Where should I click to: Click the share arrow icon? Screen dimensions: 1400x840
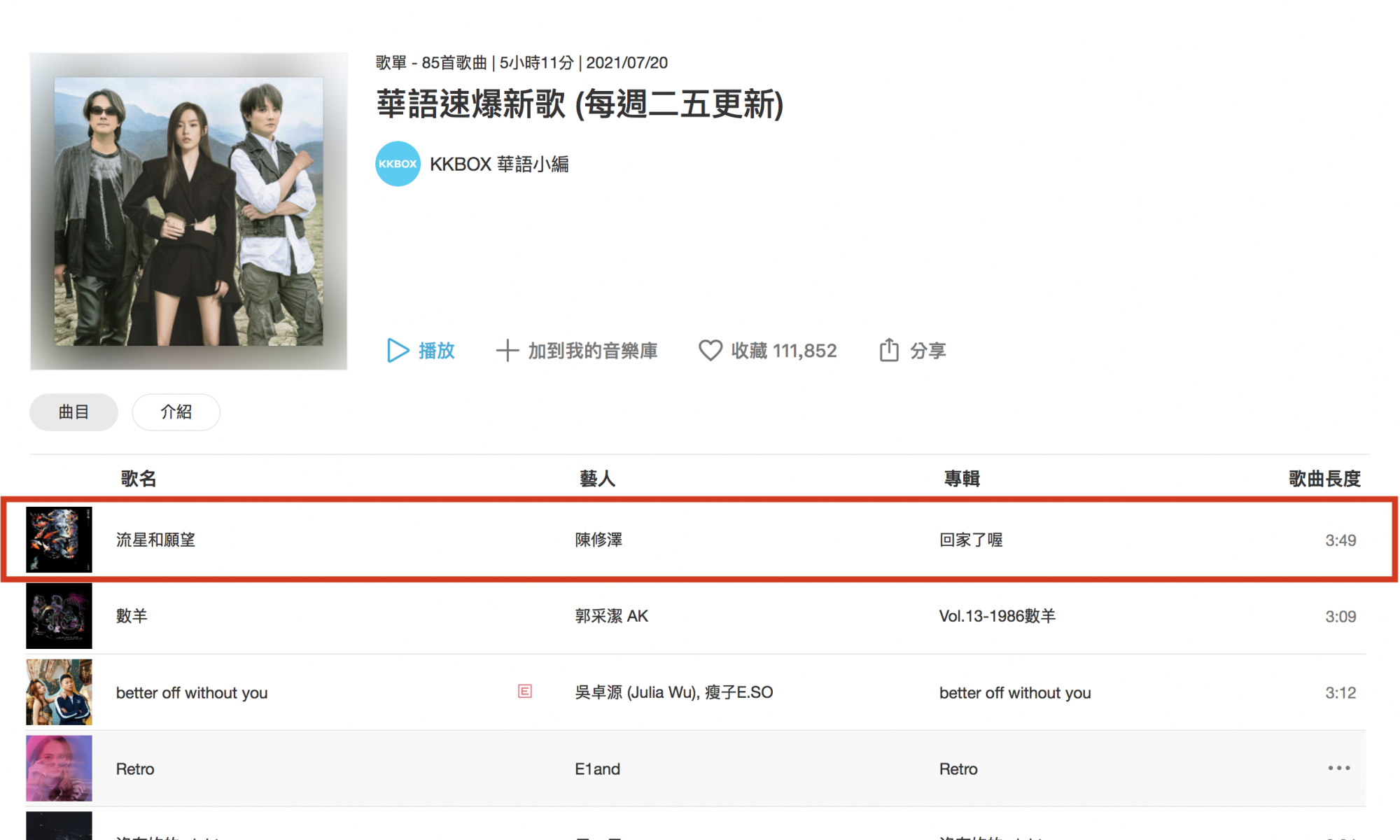(889, 349)
